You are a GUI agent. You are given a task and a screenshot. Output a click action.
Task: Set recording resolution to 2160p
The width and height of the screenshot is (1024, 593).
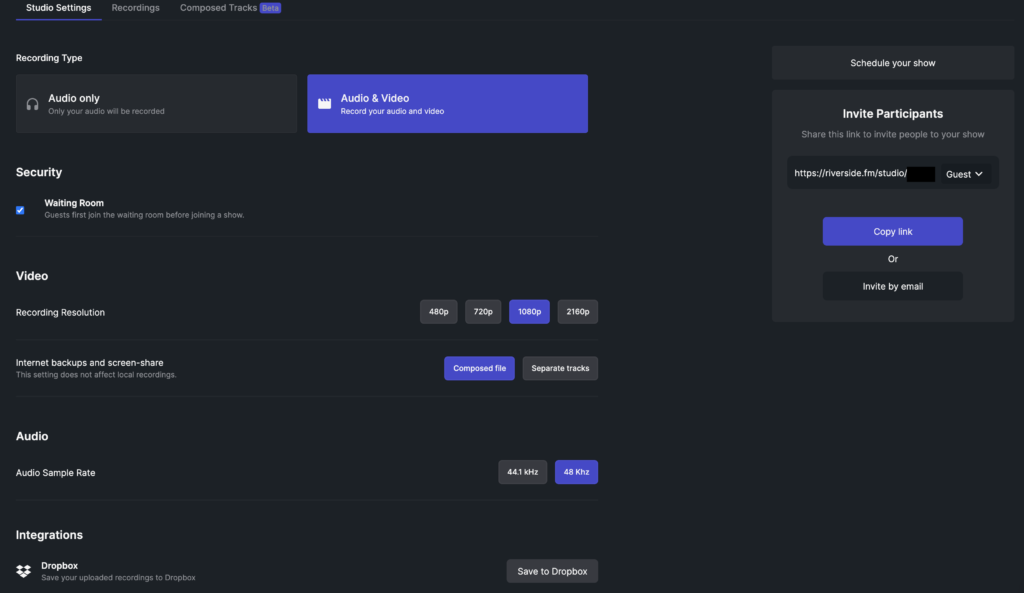(577, 312)
